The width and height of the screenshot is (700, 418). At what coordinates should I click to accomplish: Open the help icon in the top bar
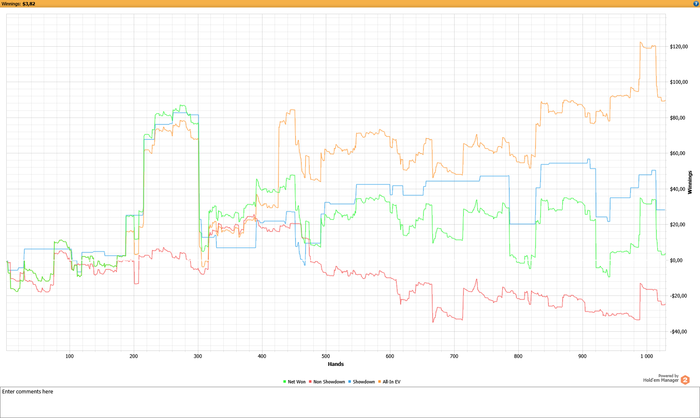696,4
